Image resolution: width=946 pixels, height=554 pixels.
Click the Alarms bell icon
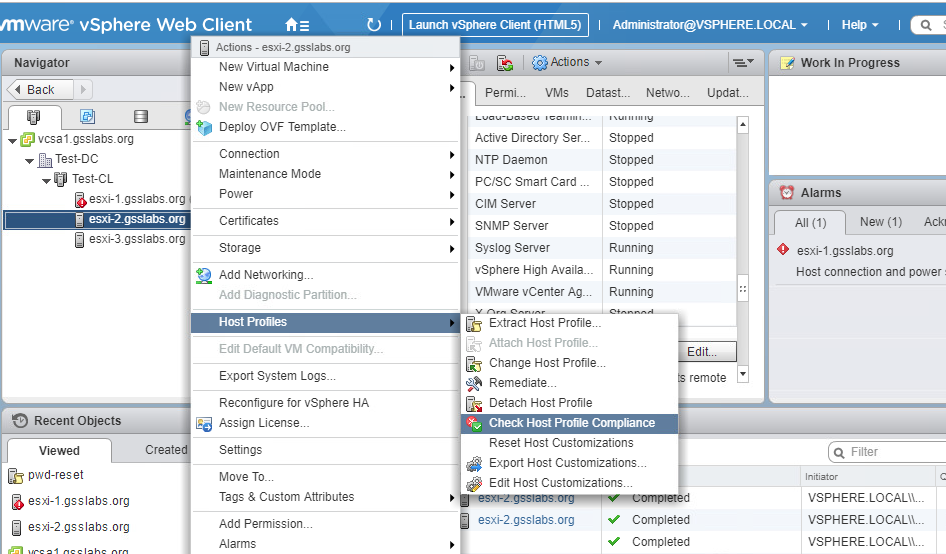click(x=787, y=193)
